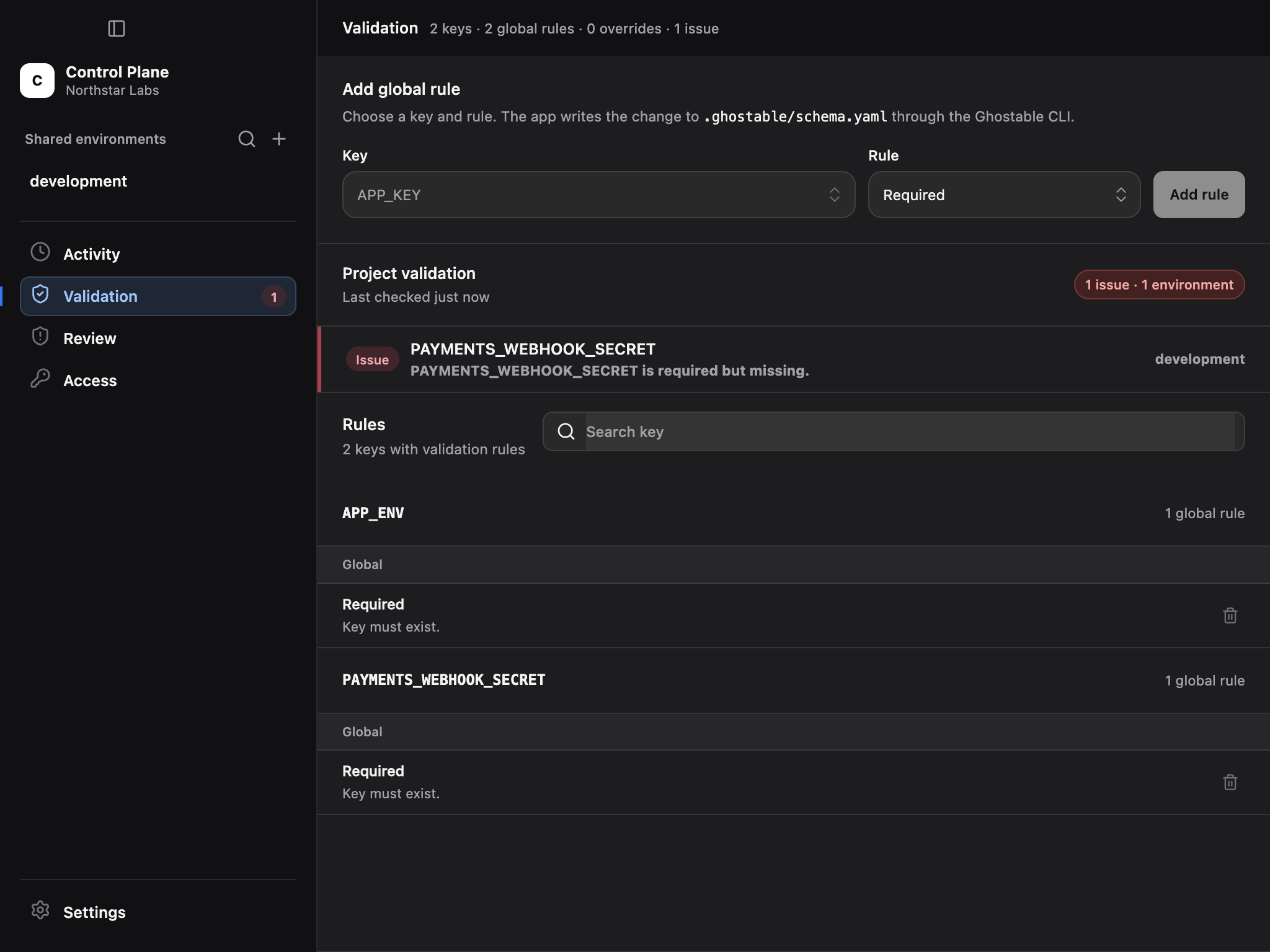
Task: Click chevron arrows of Key selector
Action: pyautogui.click(x=835, y=195)
